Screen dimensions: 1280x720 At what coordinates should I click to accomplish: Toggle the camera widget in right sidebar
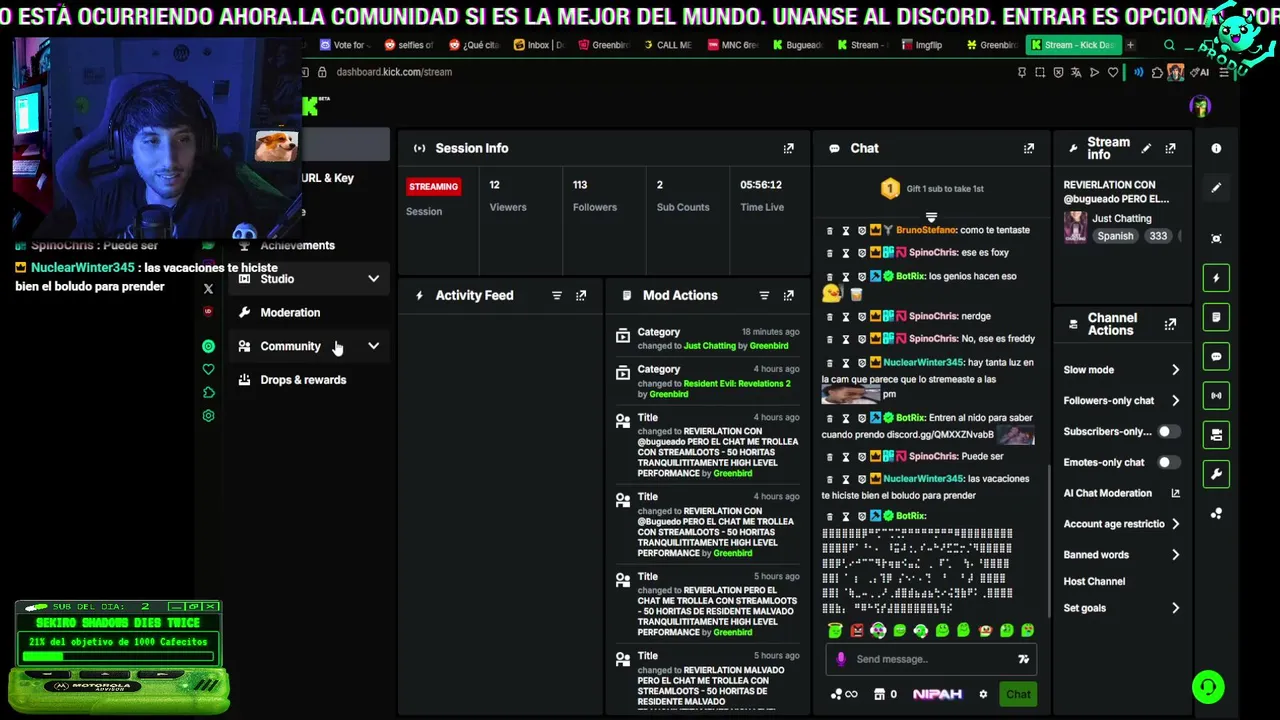[1216, 435]
